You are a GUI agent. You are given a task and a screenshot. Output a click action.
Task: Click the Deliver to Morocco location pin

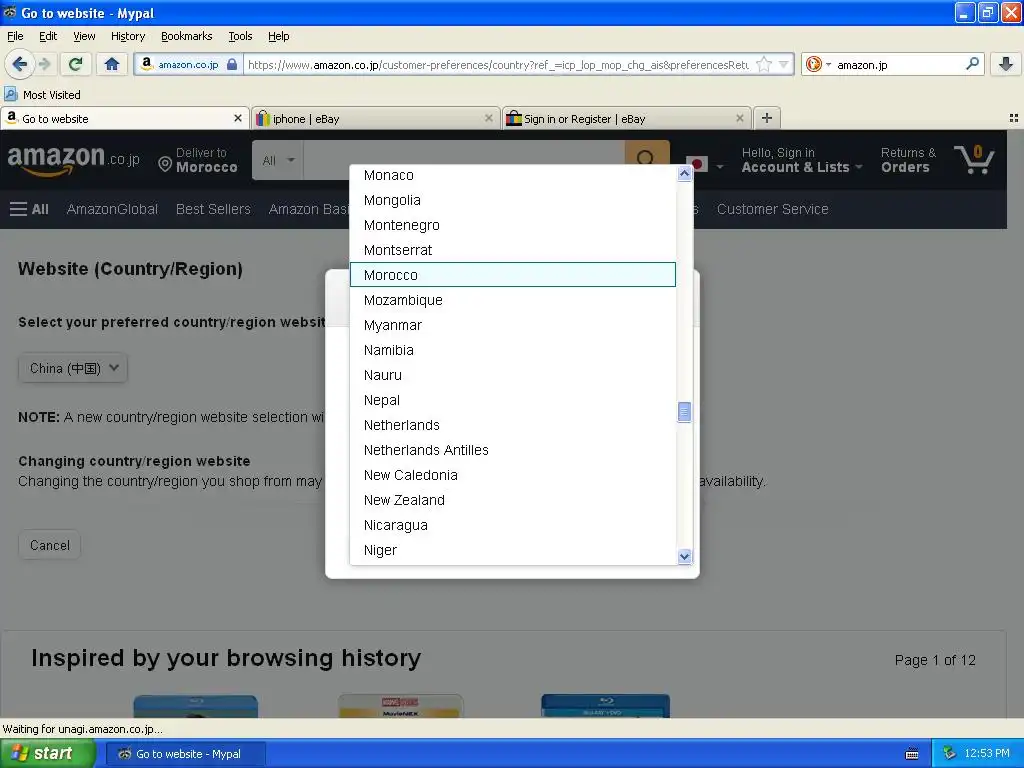point(165,163)
